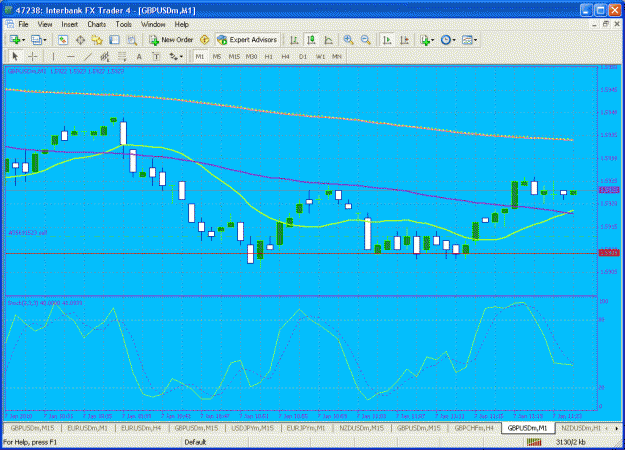Select the equidistant channel tool

(105, 57)
